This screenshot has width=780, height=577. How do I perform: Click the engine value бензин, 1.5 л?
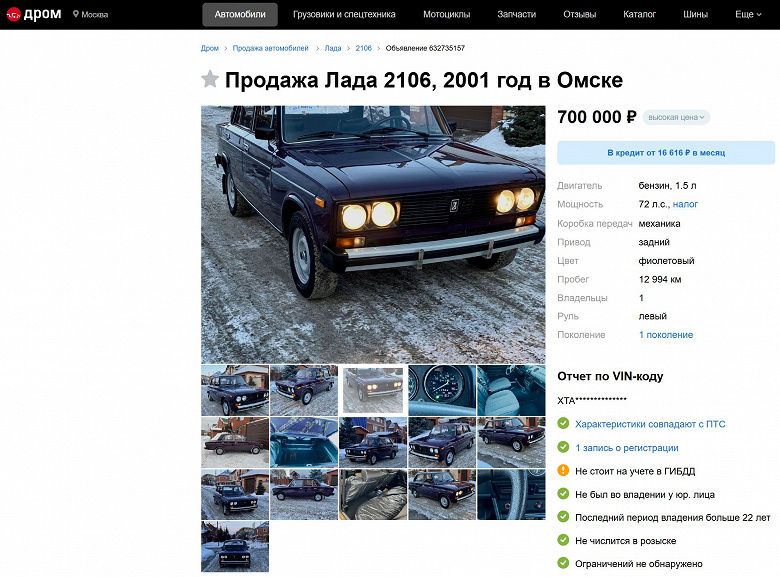point(668,186)
